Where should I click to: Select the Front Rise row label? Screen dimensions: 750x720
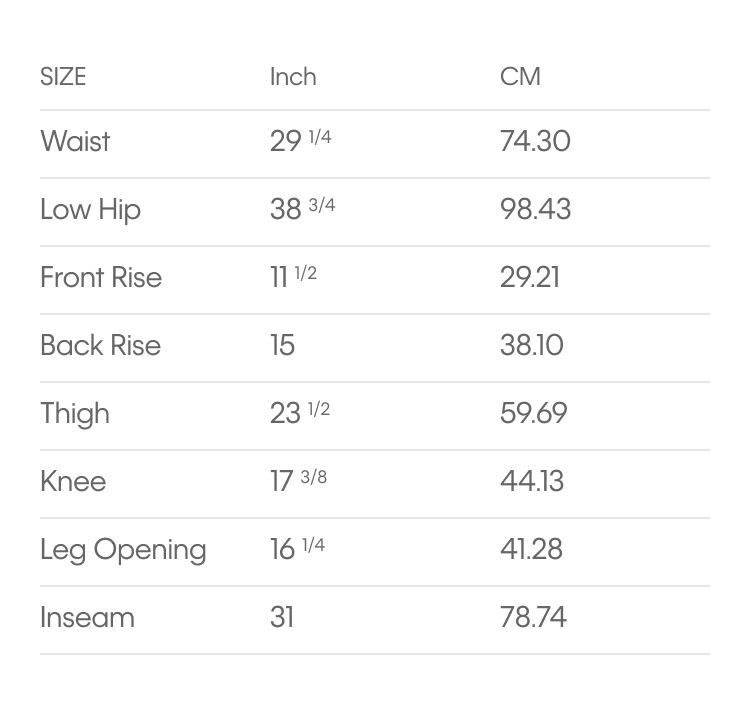101,277
